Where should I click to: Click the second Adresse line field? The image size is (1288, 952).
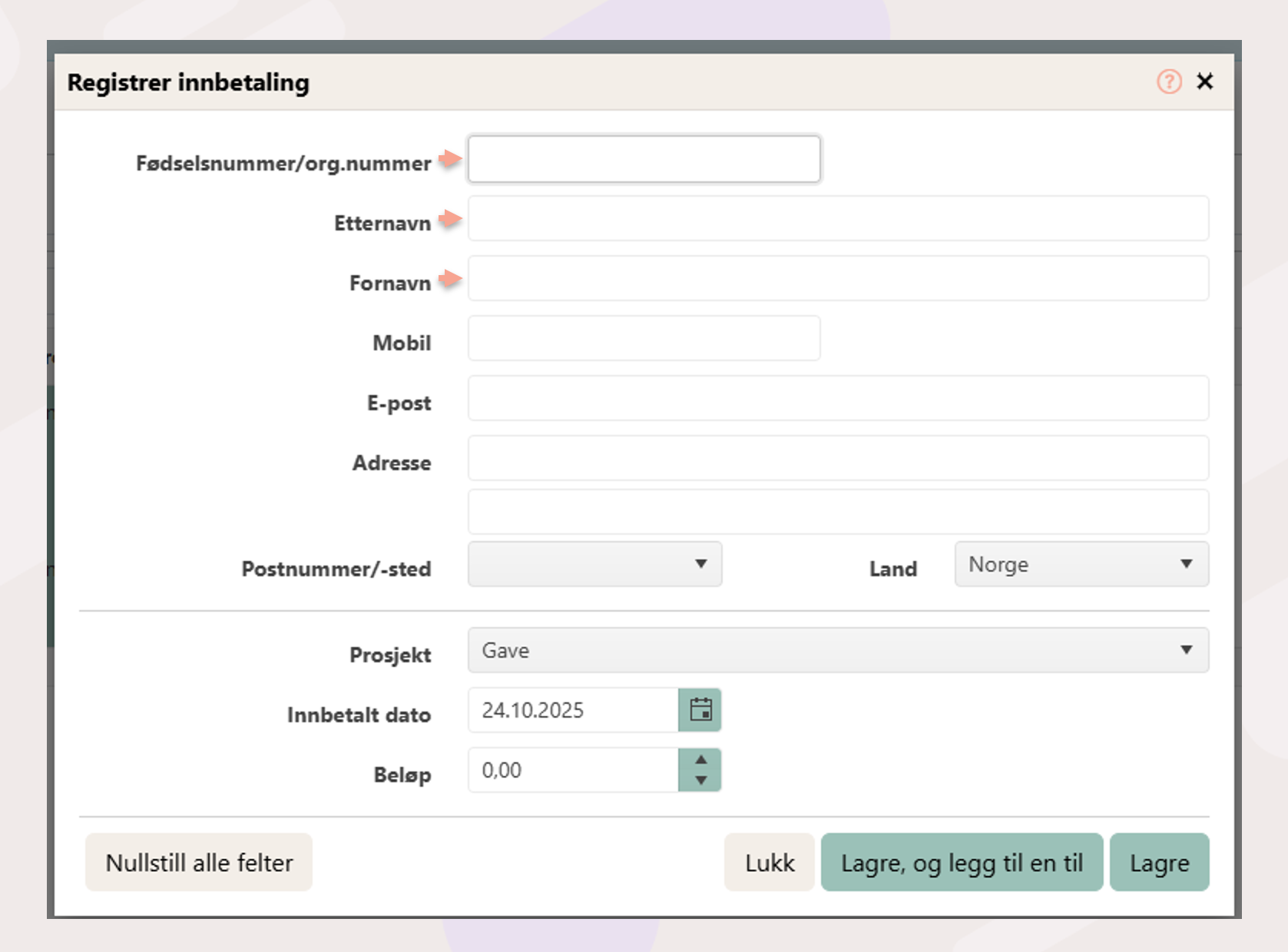coord(839,512)
